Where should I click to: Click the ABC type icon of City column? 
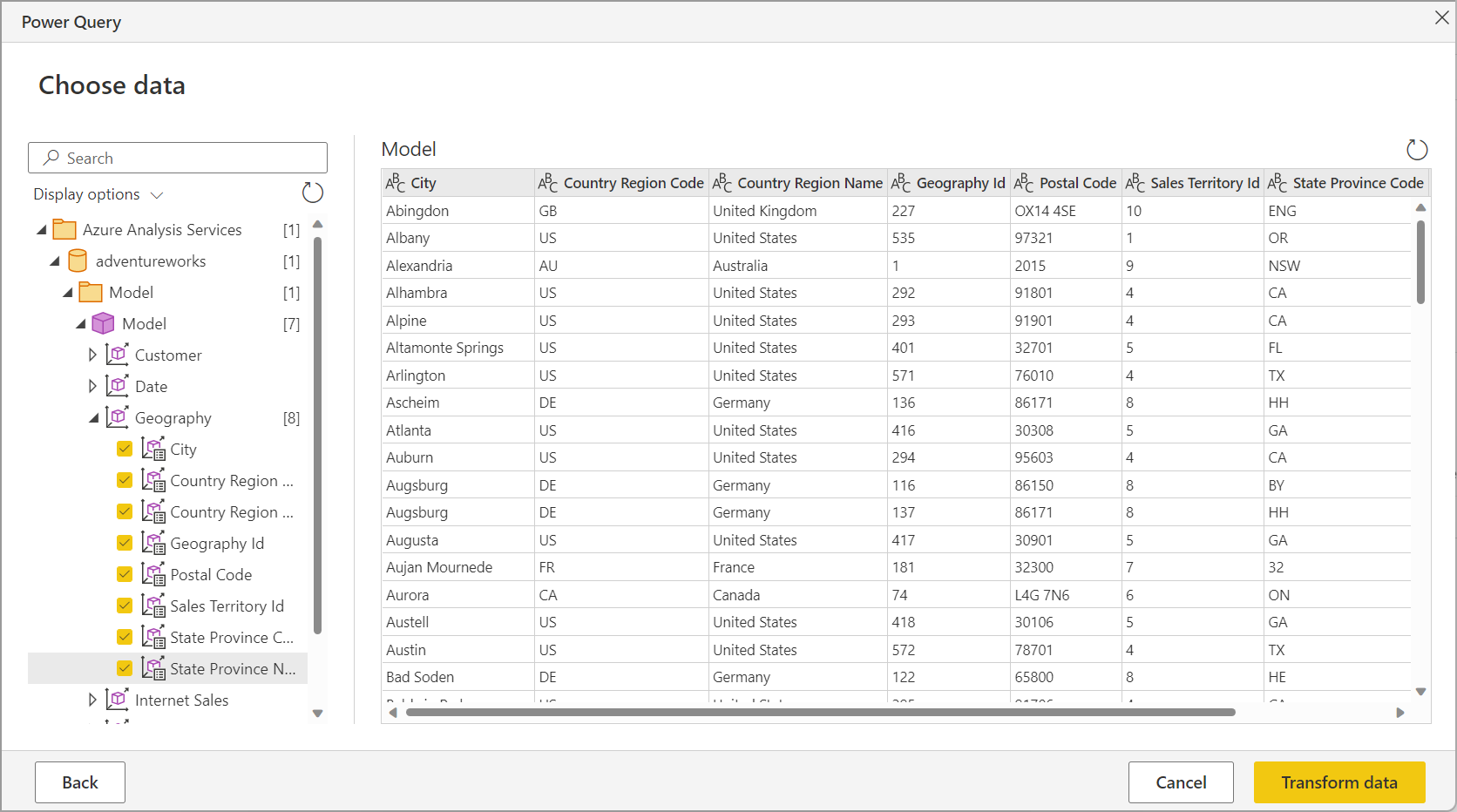(x=396, y=182)
